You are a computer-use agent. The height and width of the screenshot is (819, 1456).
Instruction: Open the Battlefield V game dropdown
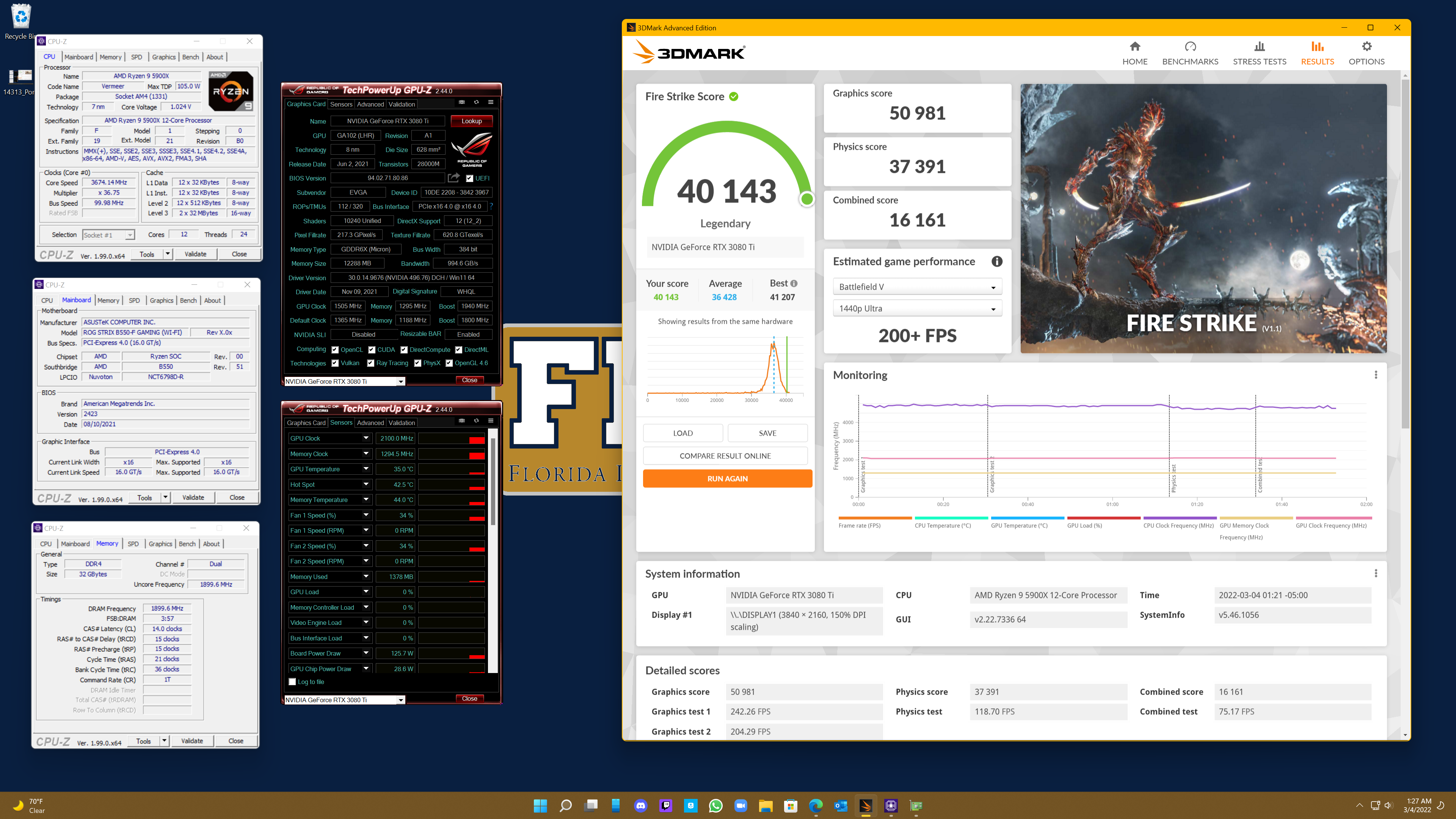click(x=917, y=287)
